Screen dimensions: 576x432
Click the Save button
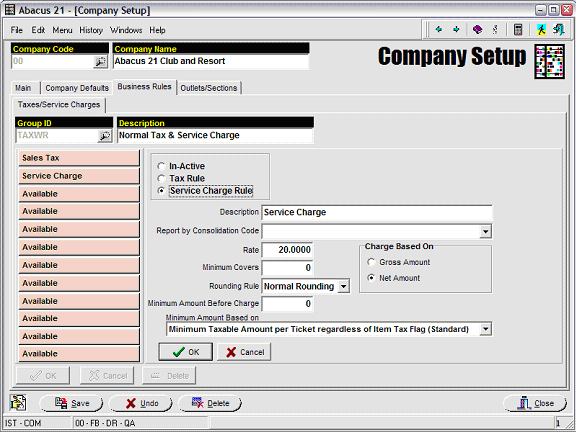(72, 403)
